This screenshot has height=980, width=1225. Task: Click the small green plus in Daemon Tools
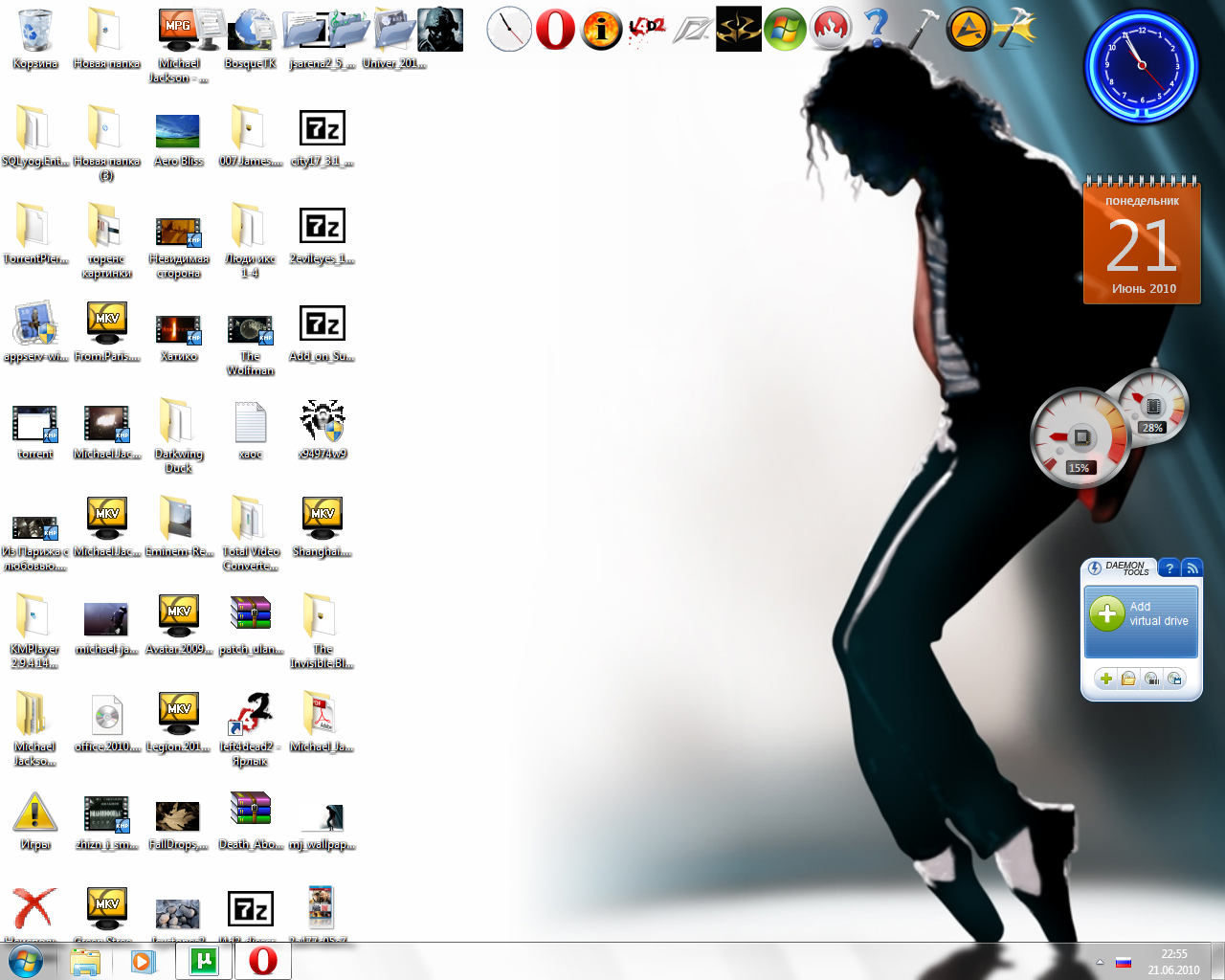(1106, 679)
